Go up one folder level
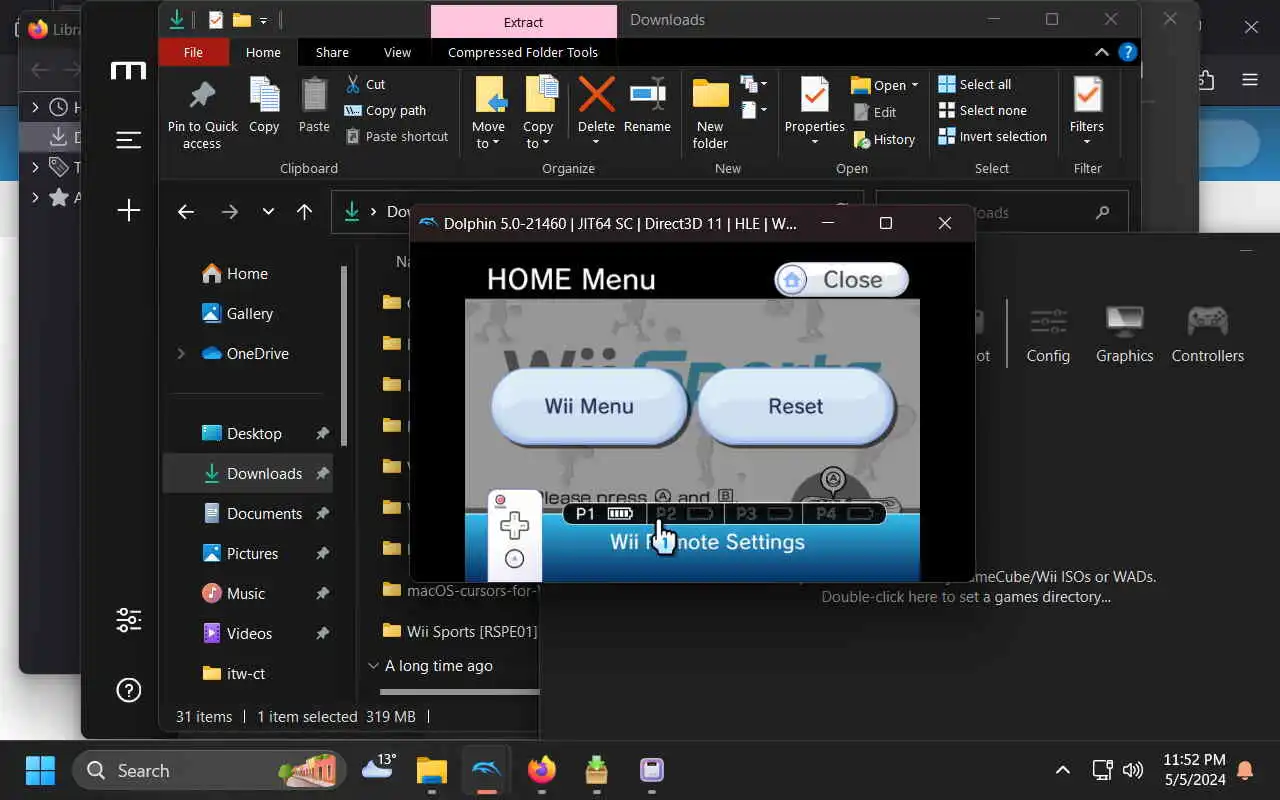Screen dimensions: 1280x800 tap(305, 211)
